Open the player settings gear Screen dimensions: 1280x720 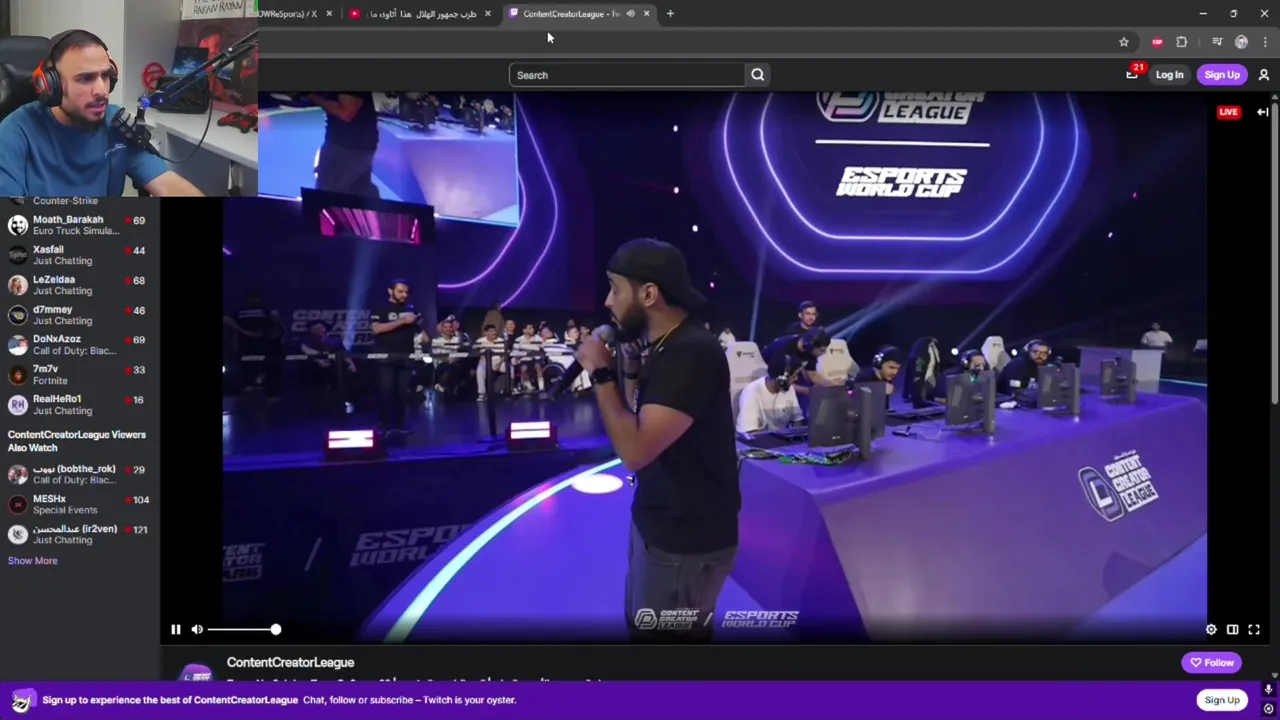[x=1211, y=629]
